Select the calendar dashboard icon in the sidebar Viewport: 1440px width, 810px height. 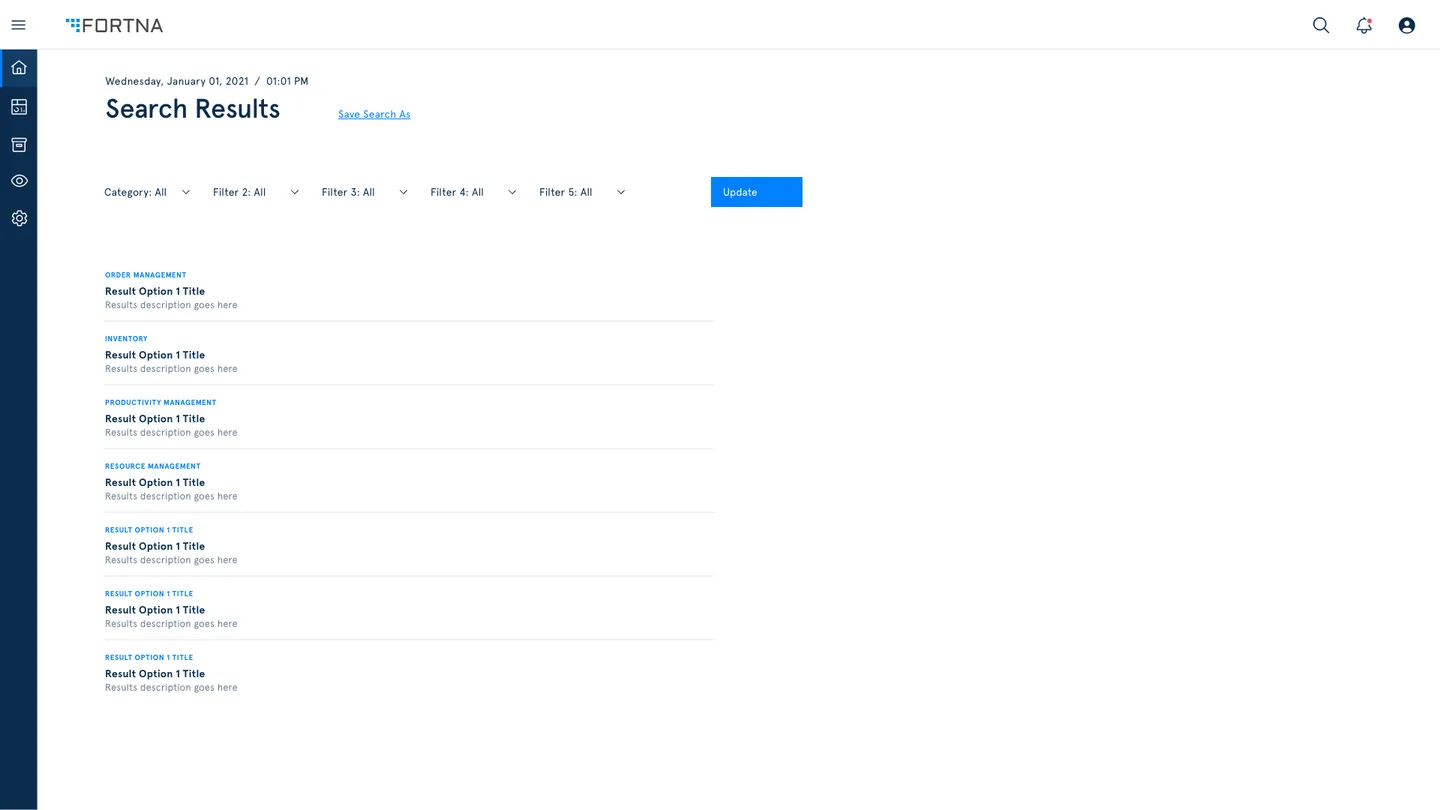point(18,106)
